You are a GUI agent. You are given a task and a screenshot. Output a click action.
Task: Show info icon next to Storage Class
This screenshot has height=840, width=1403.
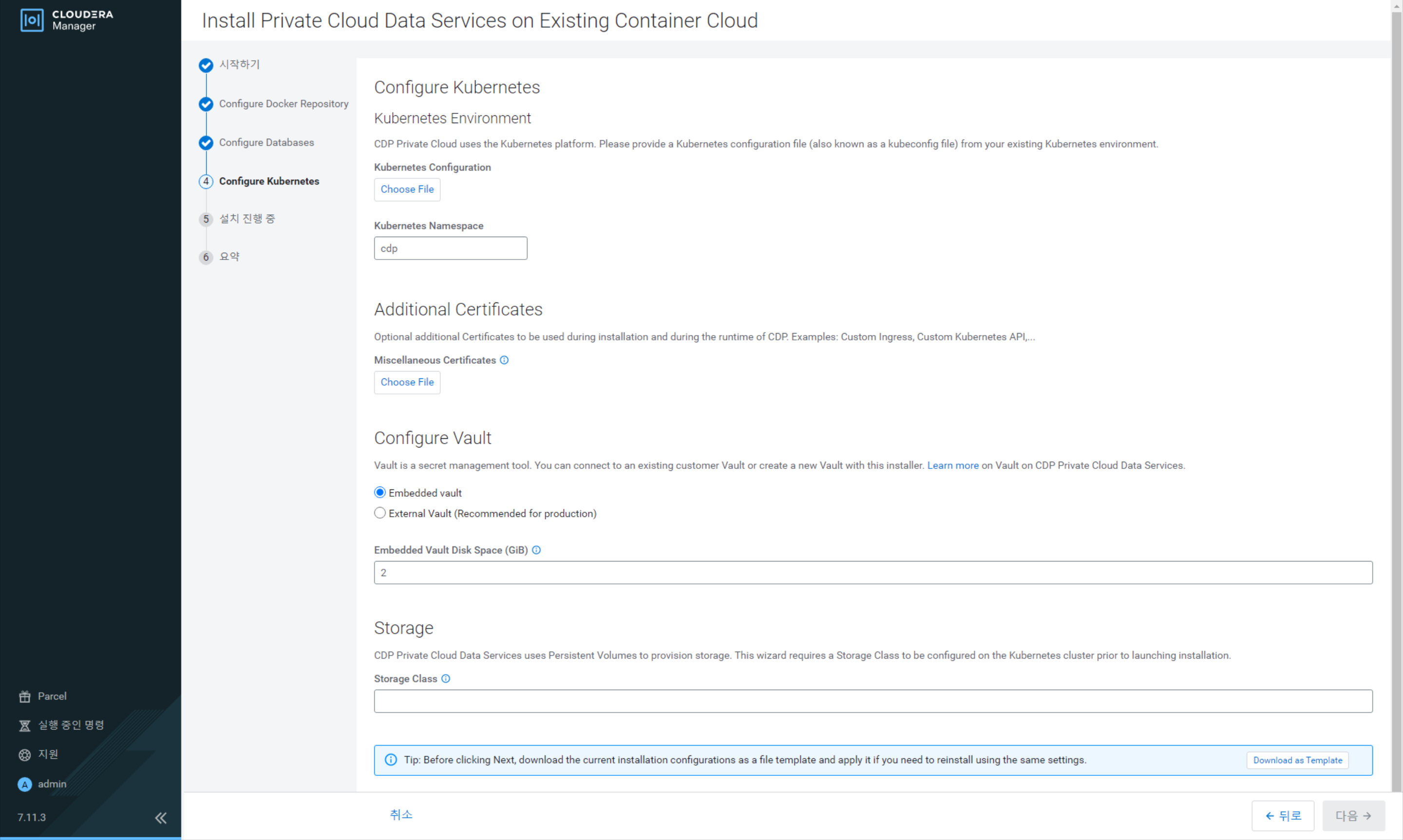point(446,679)
